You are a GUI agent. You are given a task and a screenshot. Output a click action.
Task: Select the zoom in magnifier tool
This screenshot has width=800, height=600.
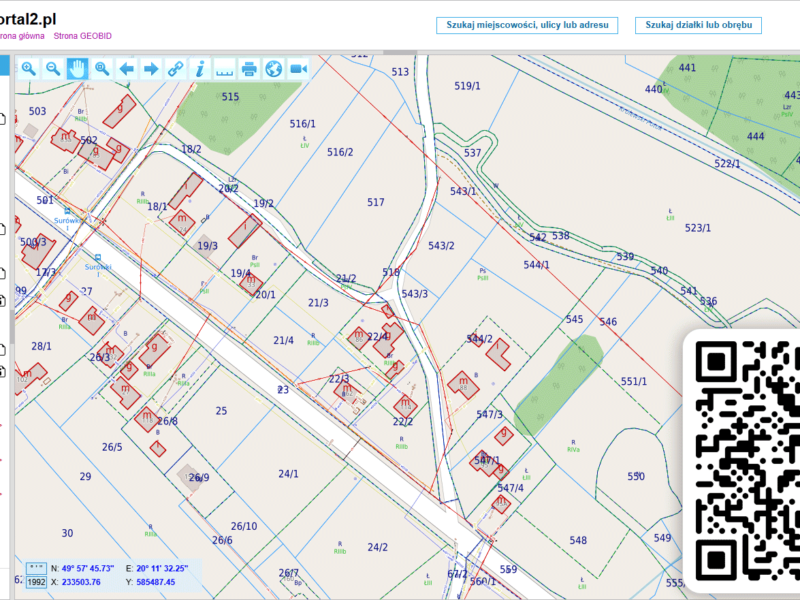[29, 68]
